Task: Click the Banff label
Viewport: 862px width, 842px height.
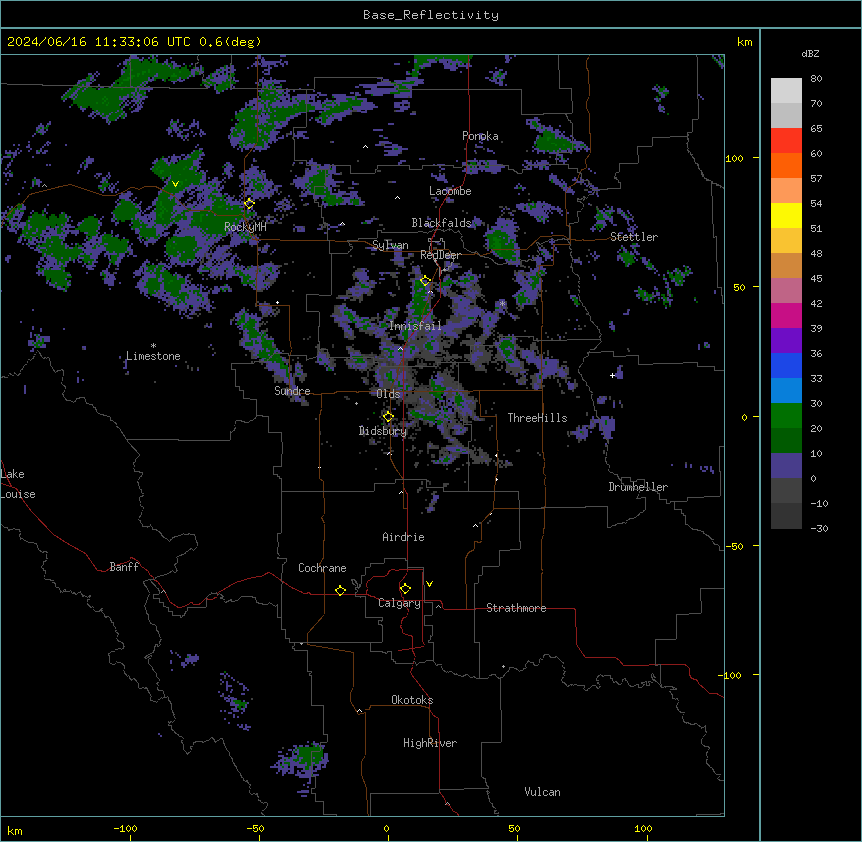Action: 124,567
